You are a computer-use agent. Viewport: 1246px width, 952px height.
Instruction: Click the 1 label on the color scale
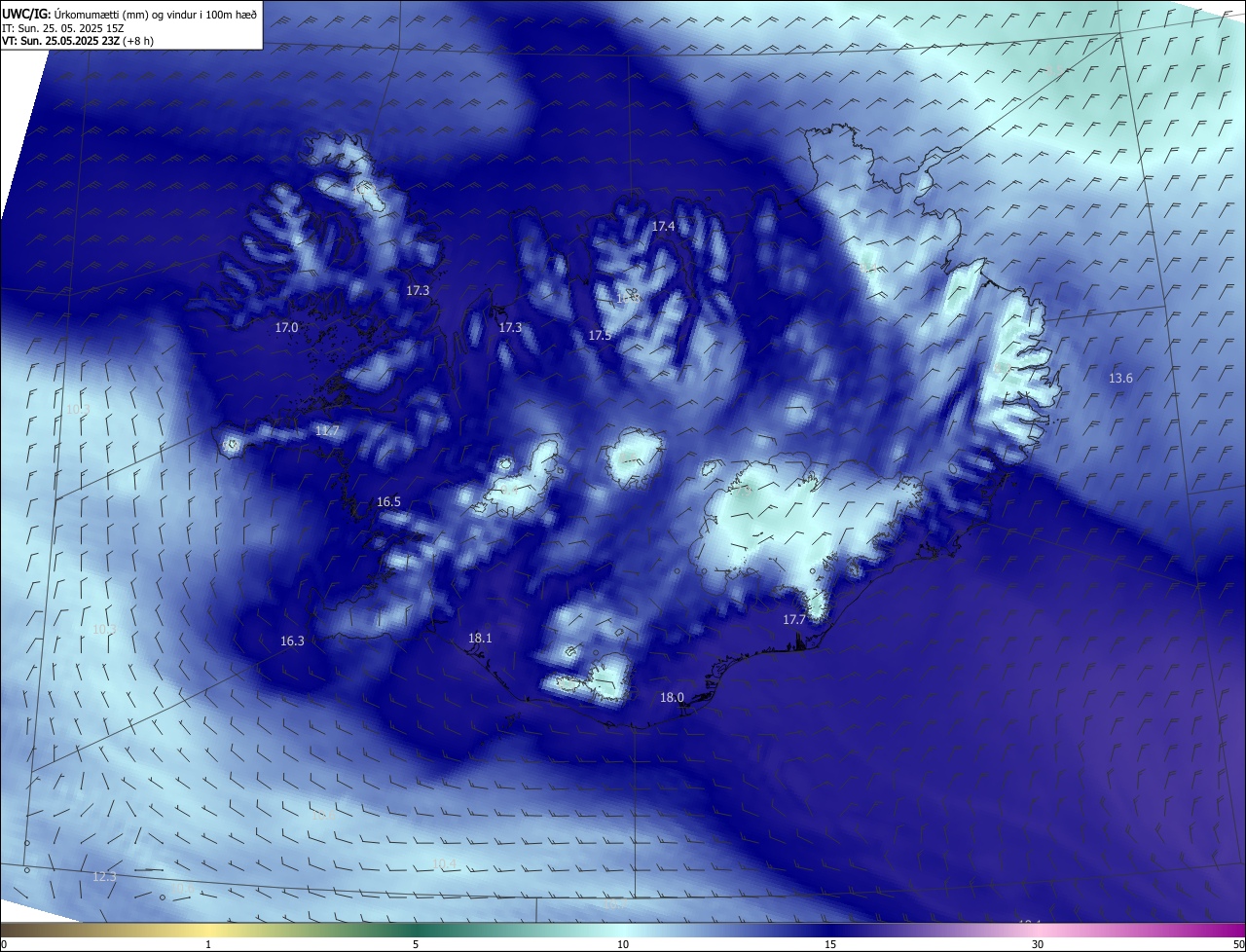coord(208,945)
